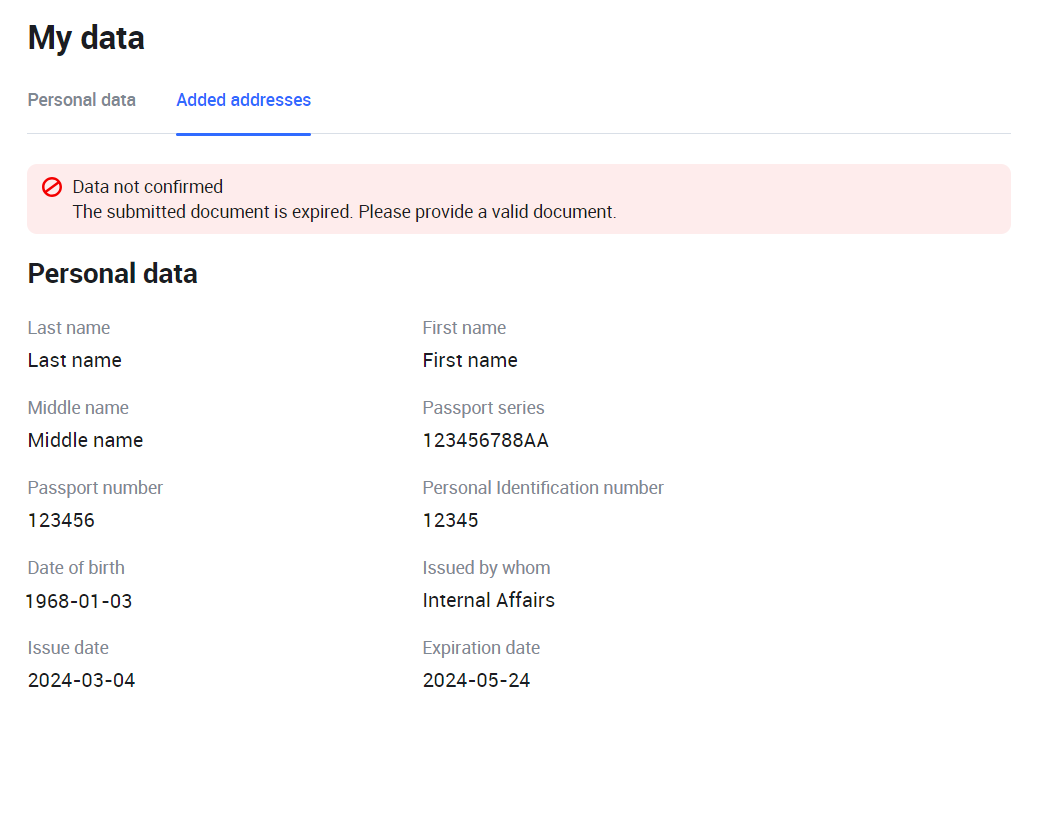Click the Expiration date label
This screenshot has width=1039, height=835.
click(481, 648)
